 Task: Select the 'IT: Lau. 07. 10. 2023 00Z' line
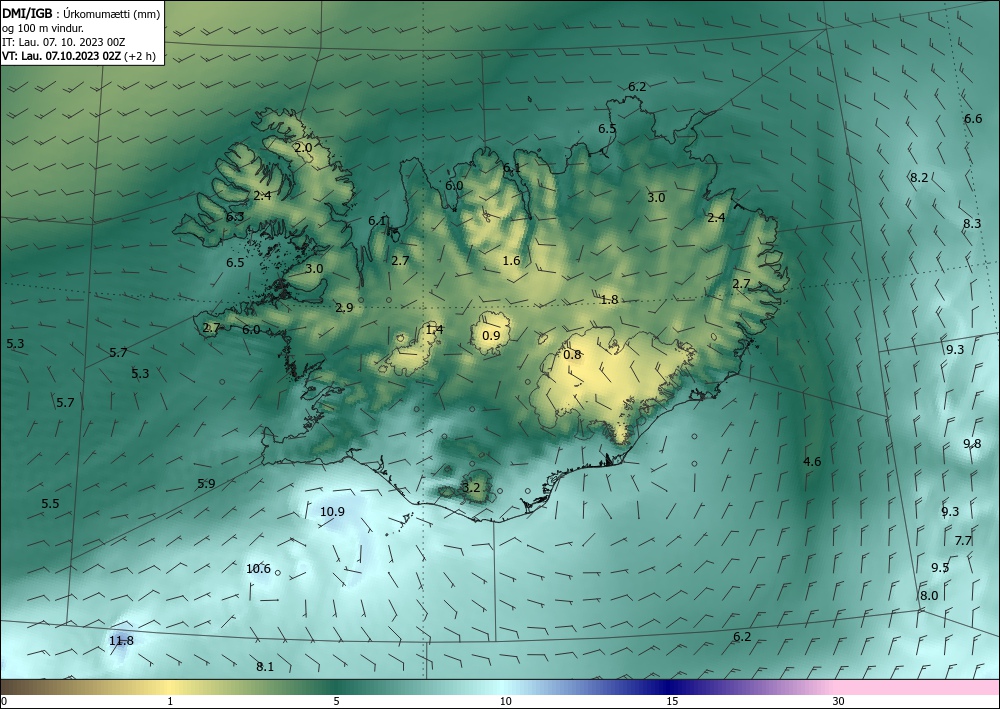click(x=64, y=42)
